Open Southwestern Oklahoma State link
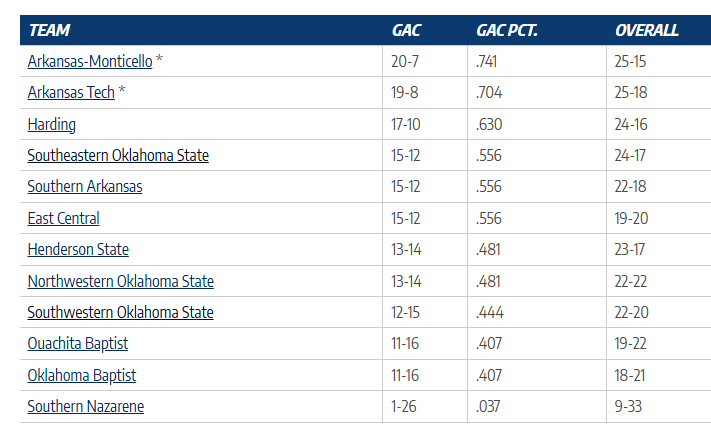The image size is (711, 433). click(x=120, y=312)
